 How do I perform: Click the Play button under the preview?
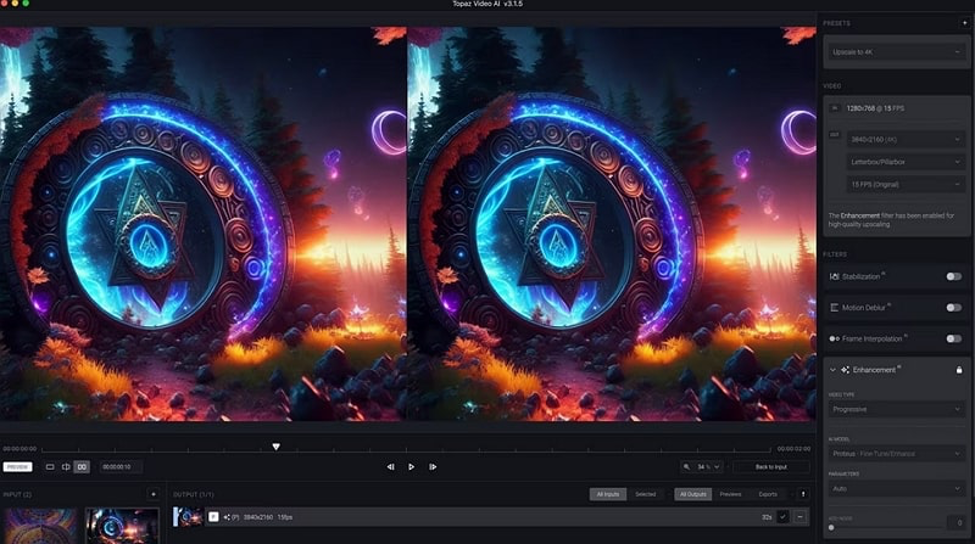[x=411, y=467]
